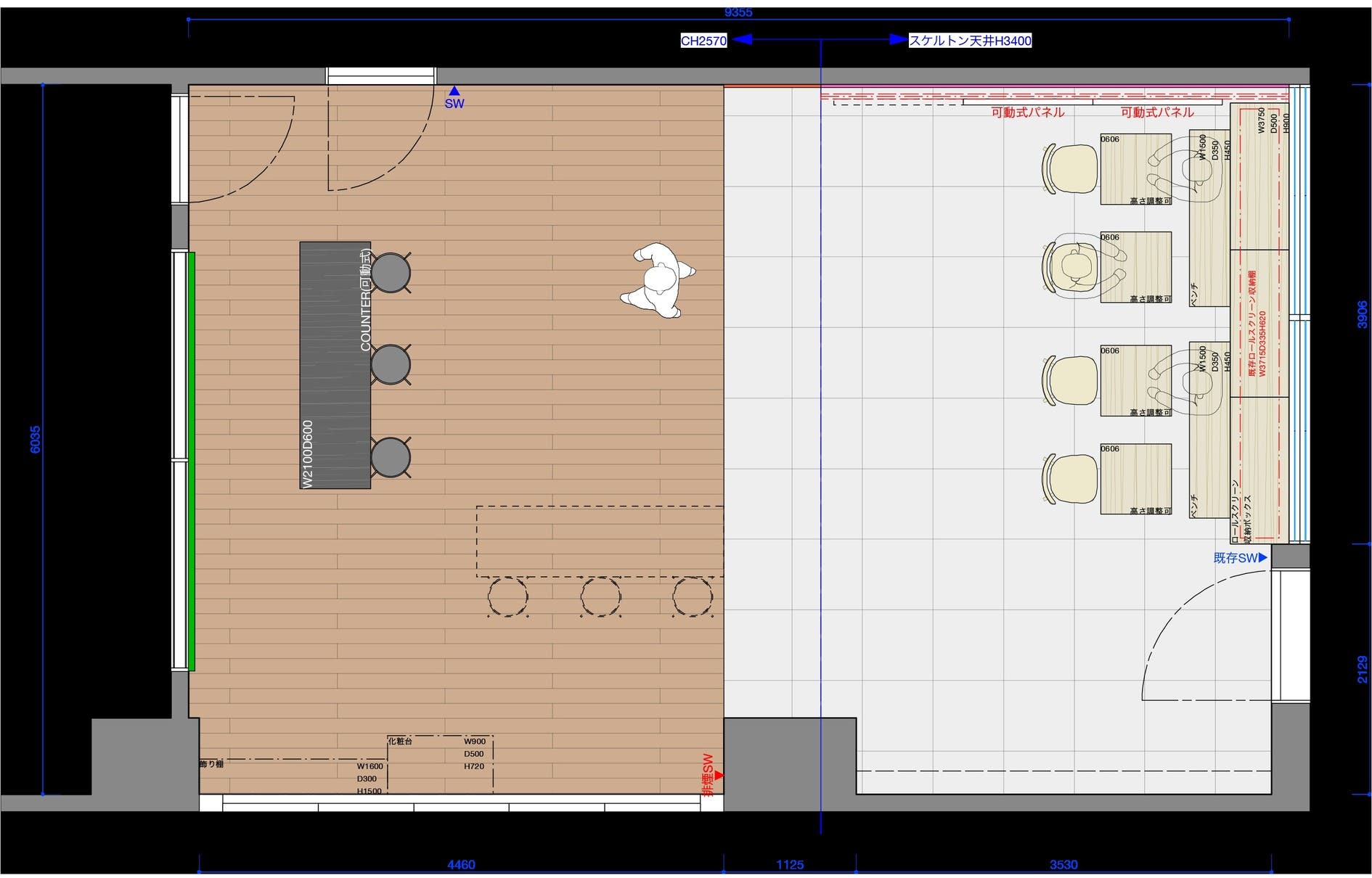Select the スケルトン天井H3400 label

point(970,41)
